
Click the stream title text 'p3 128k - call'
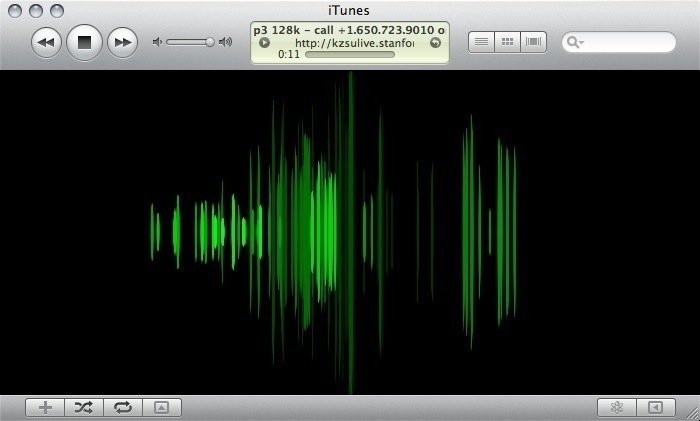293,30
